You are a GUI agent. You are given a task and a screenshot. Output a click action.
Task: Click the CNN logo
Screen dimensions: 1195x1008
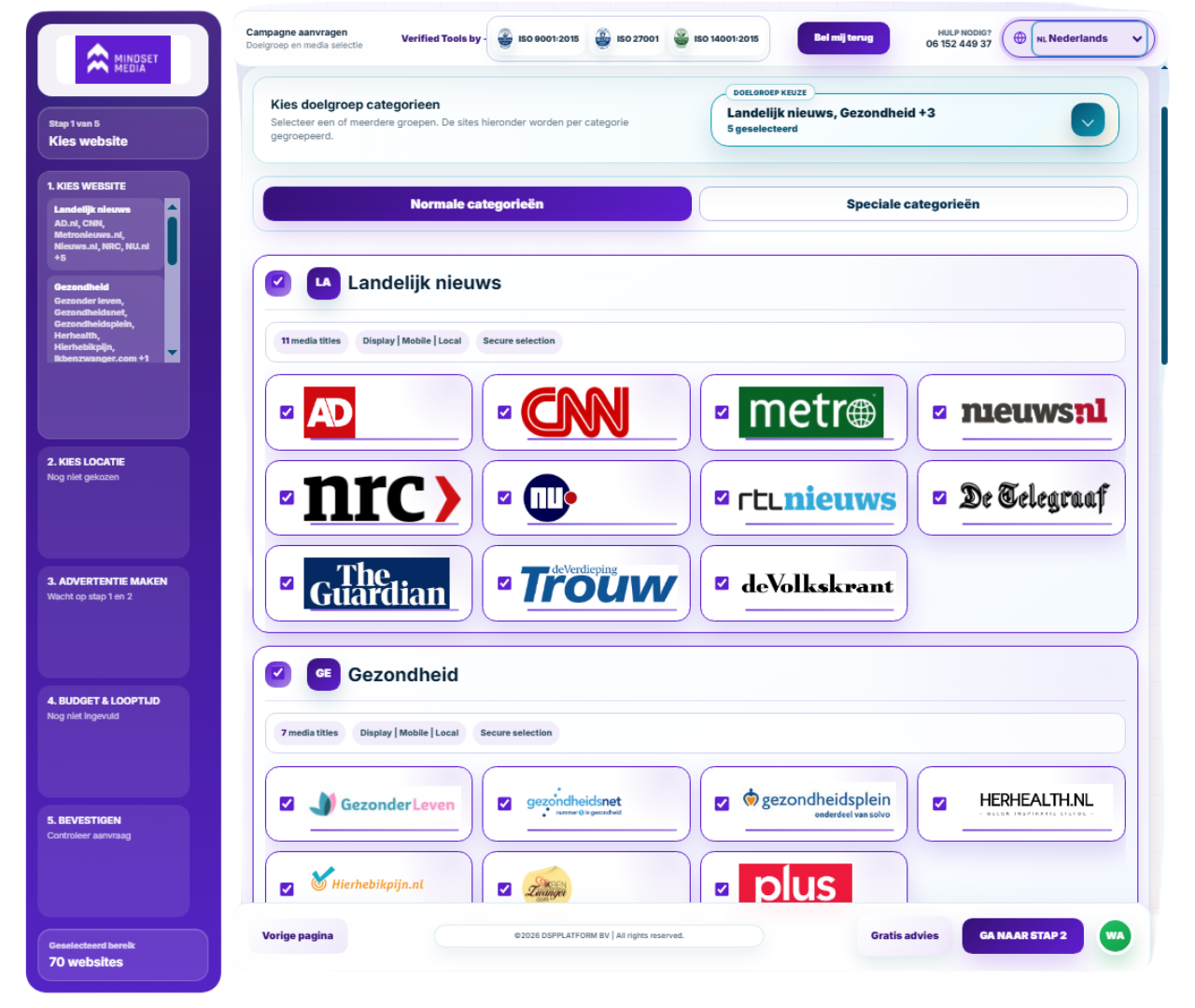pyautogui.click(x=575, y=413)
